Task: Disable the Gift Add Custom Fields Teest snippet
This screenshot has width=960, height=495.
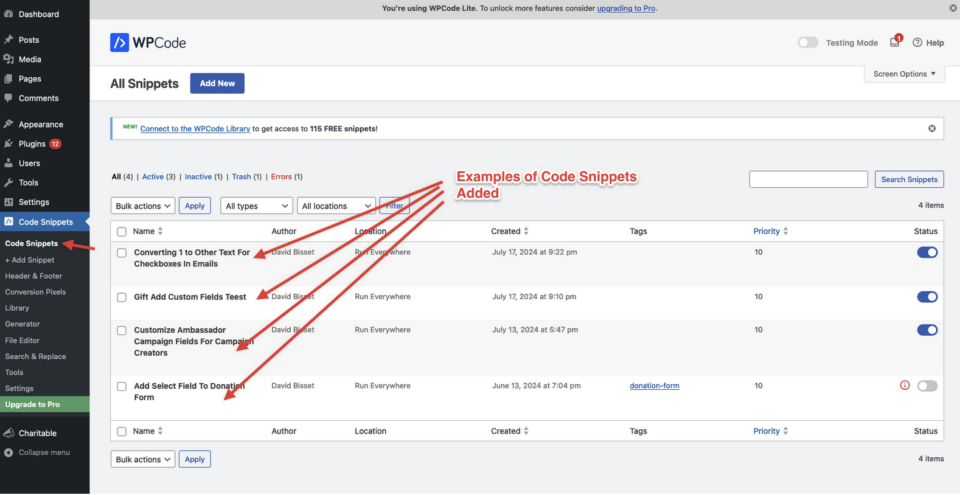Action: click(x=927, y=297)
